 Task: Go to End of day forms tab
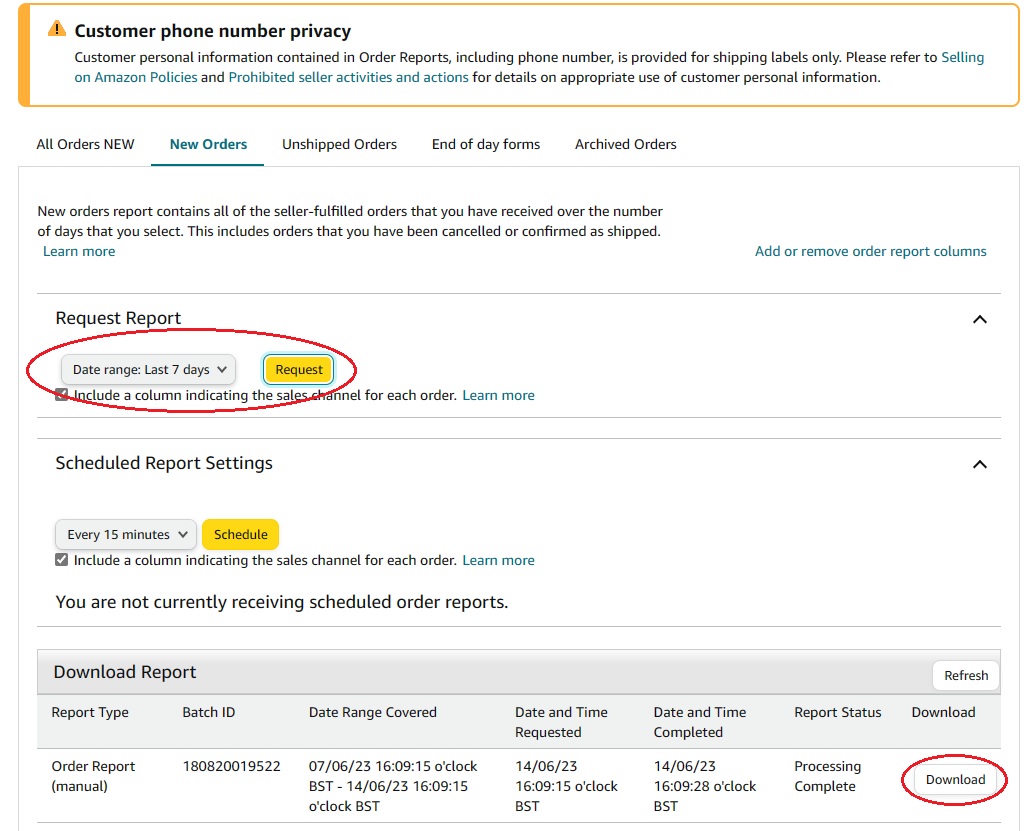point(486,144)
